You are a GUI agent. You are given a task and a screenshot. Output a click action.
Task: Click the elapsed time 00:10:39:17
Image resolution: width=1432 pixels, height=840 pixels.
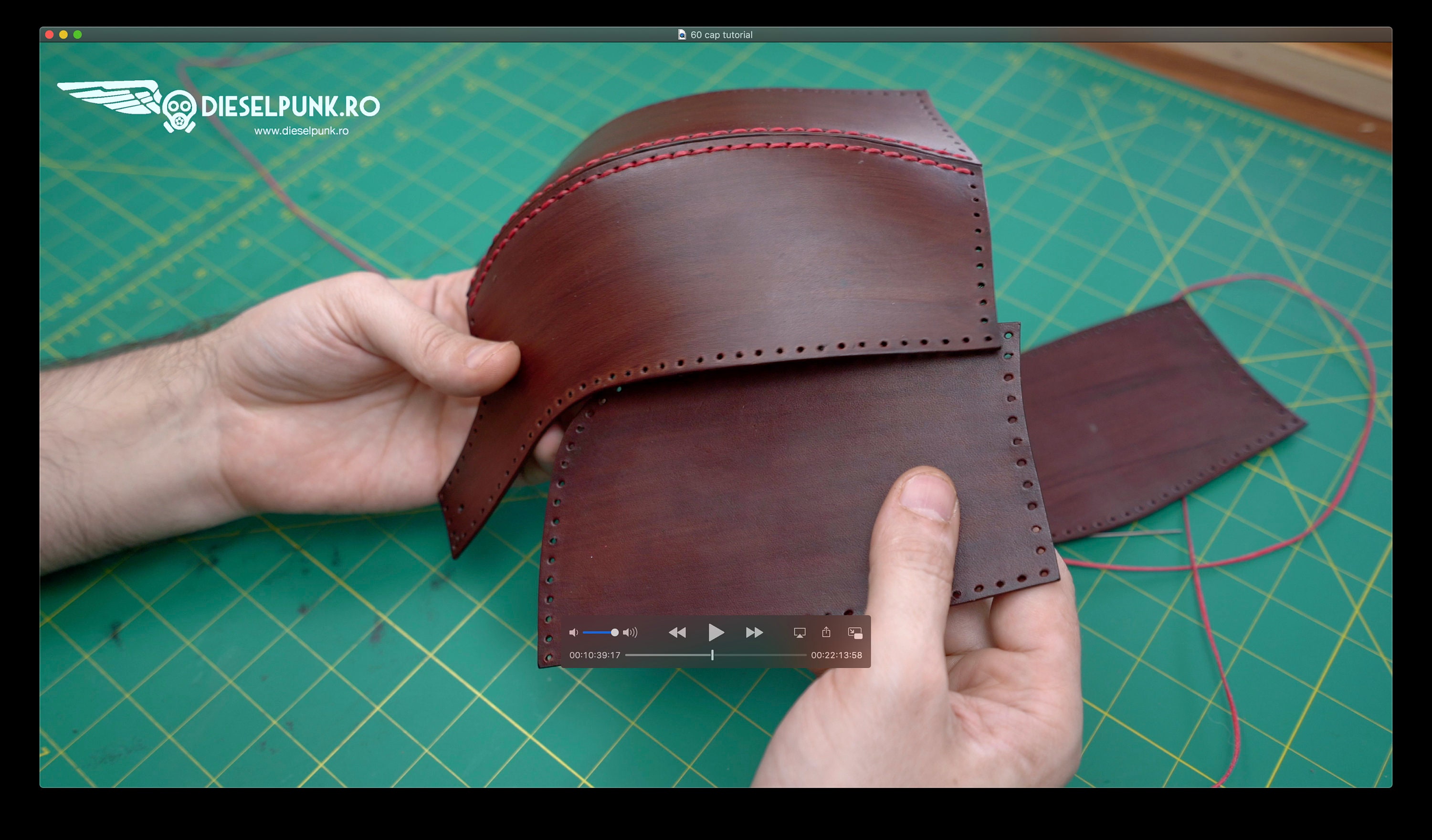594,655
